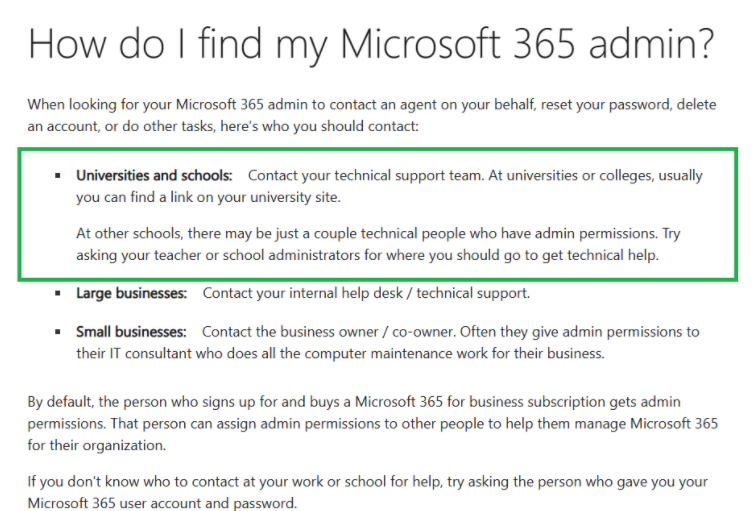Screen dimensions: 756x511
Task: Click 'Contact the business owner / co-owner' text
Action: tap(328, 332)
